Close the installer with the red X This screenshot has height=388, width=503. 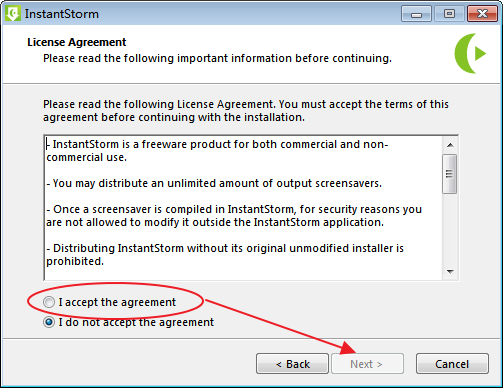482,14
